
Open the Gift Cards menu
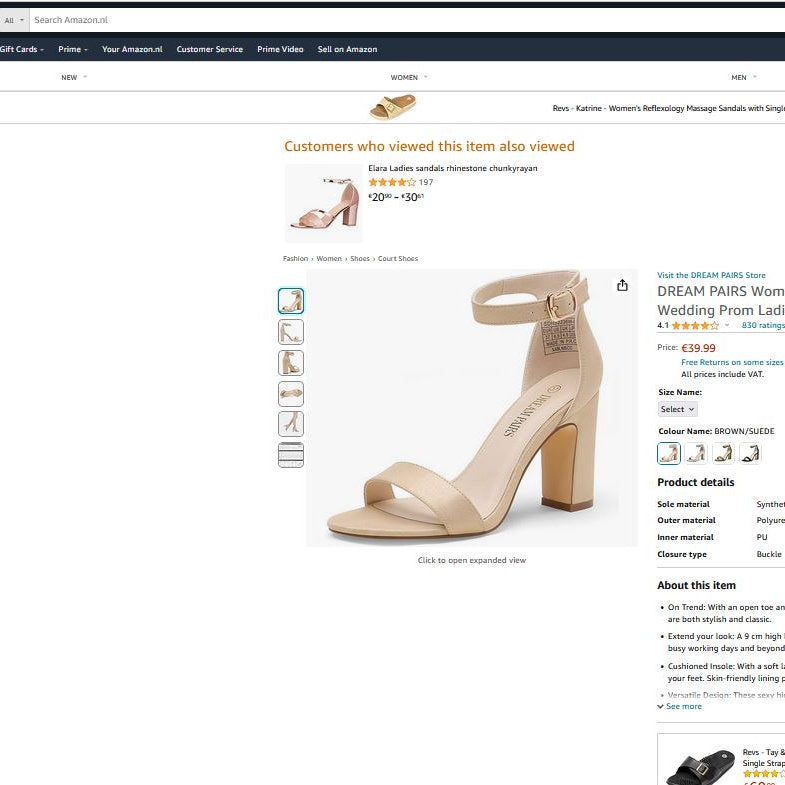point(22,49)
